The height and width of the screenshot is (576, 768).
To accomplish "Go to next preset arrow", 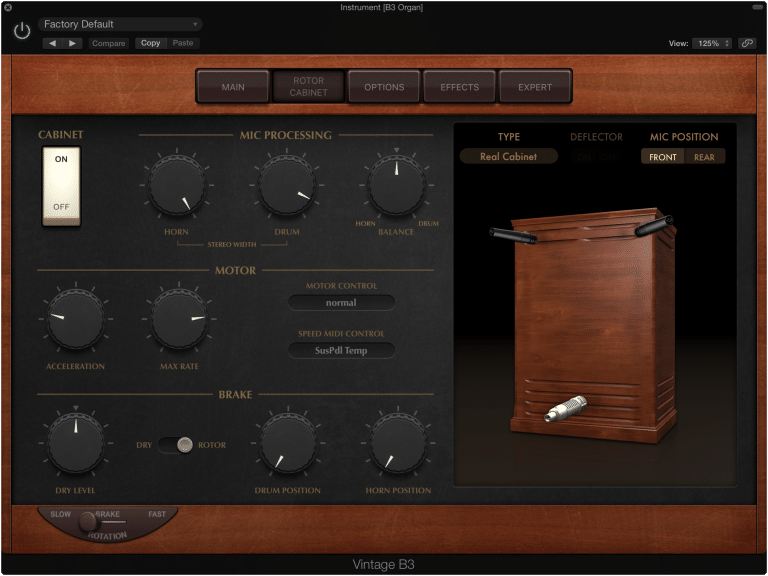I will tap(72, 43).
